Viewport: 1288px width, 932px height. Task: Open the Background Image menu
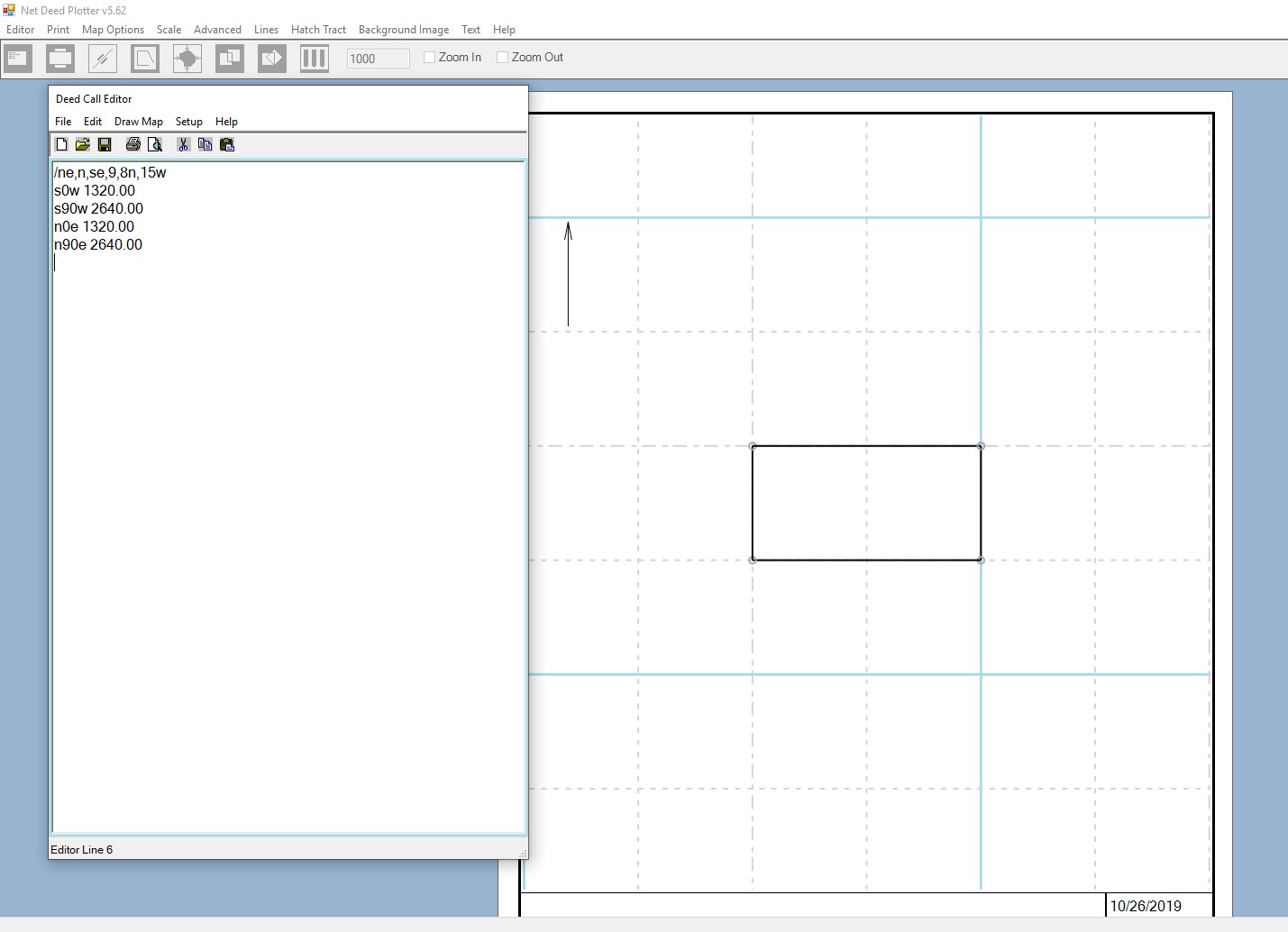404,30
